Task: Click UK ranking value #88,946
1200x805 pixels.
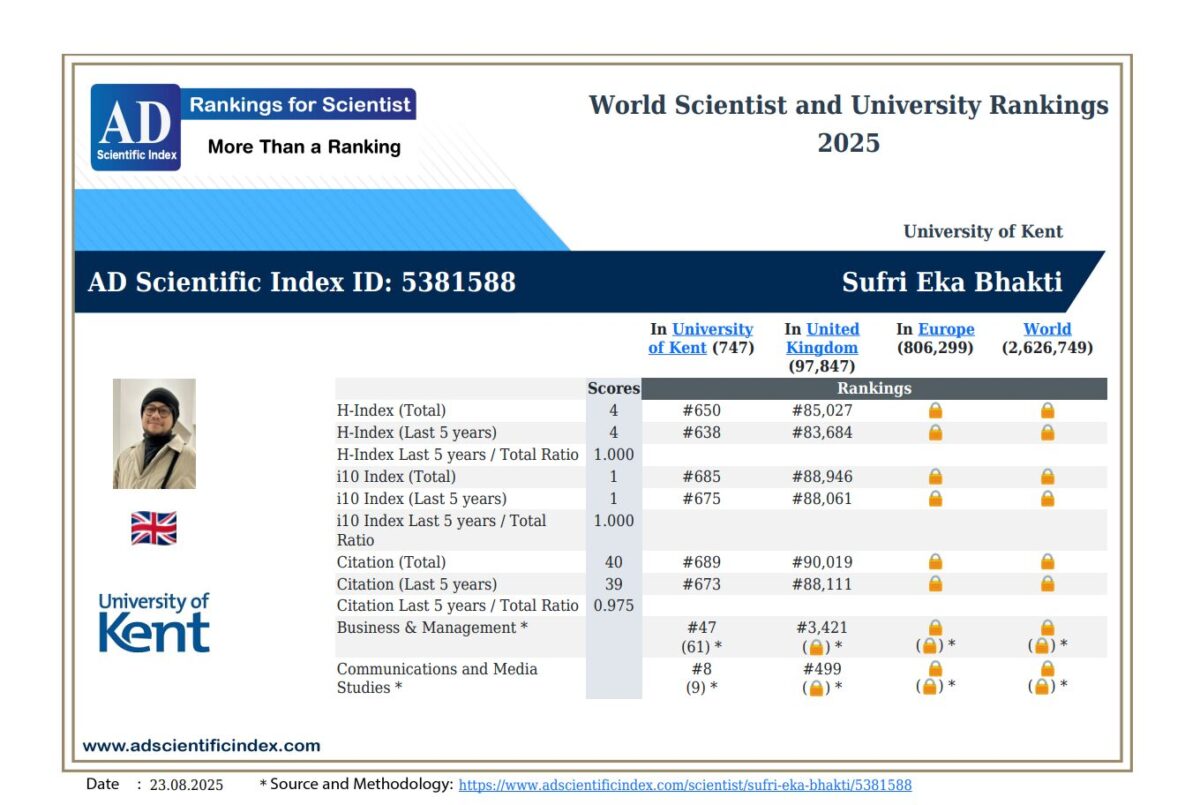Action: pyautogui.click(x=822, y=476)
